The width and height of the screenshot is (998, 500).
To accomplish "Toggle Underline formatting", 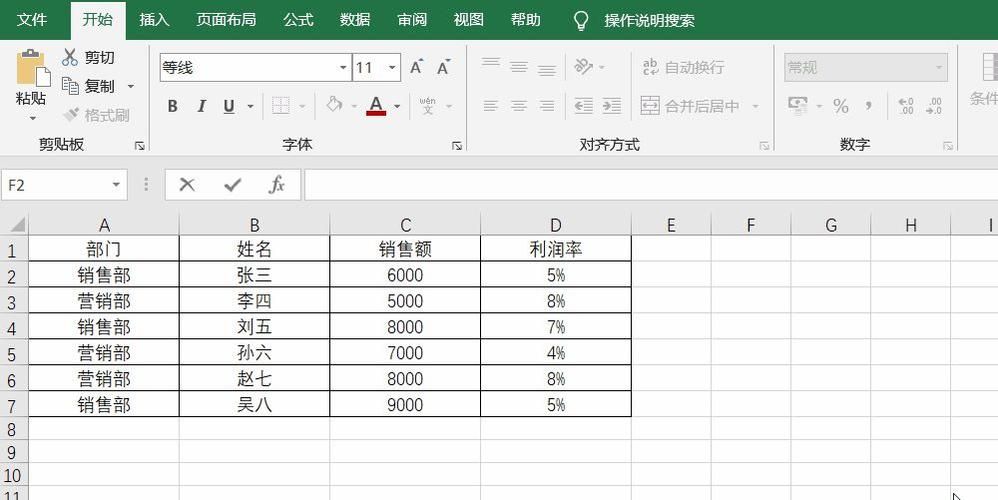I will click(x=229, y=106).
